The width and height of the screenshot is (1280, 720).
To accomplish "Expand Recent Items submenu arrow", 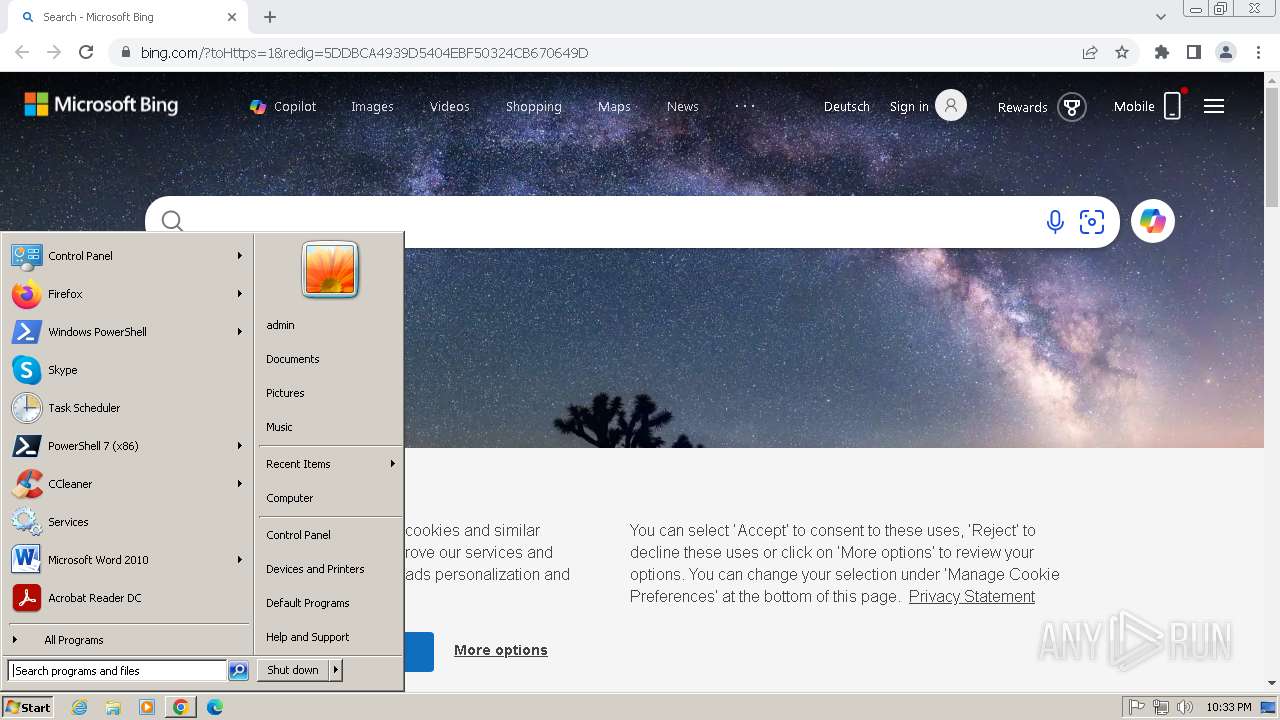I will (x=393, y=464).
